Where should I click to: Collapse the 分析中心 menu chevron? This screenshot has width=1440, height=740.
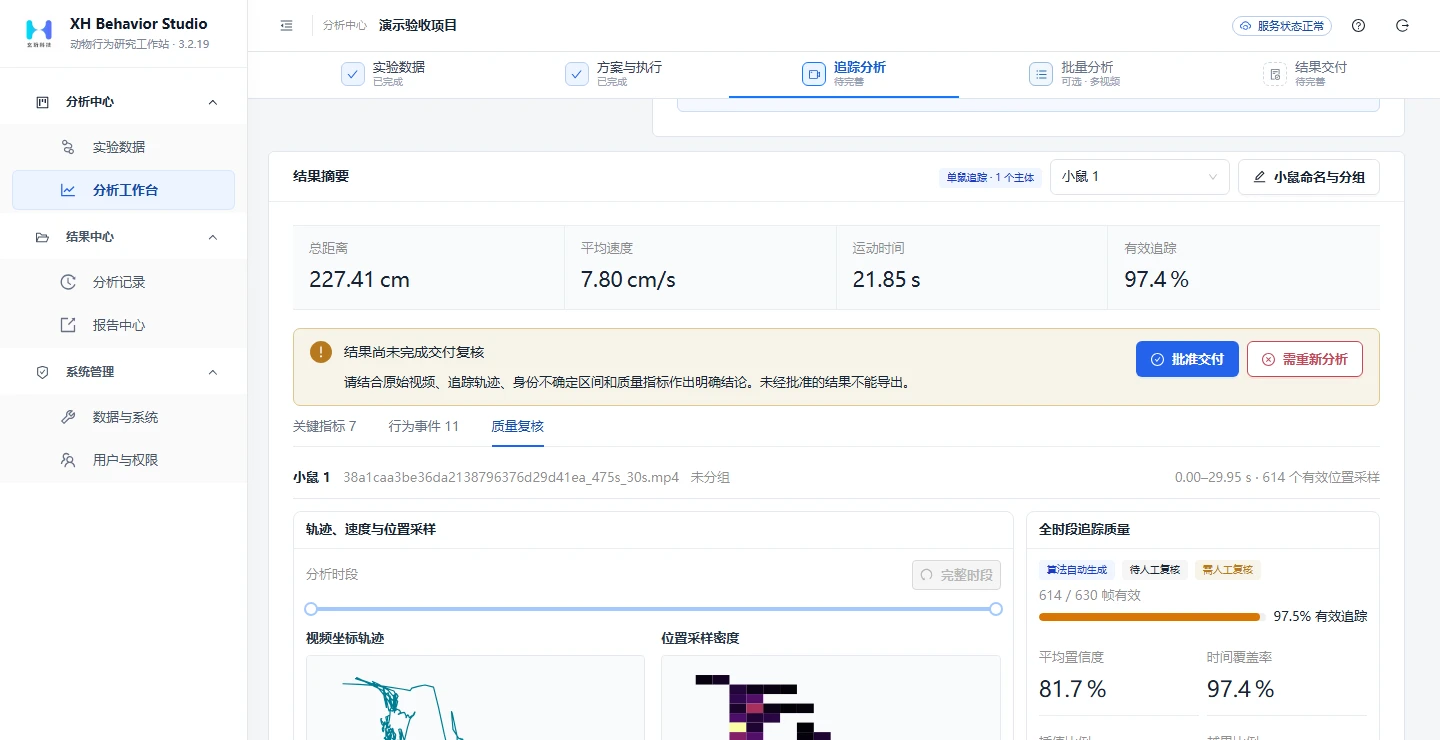[212, 102]
